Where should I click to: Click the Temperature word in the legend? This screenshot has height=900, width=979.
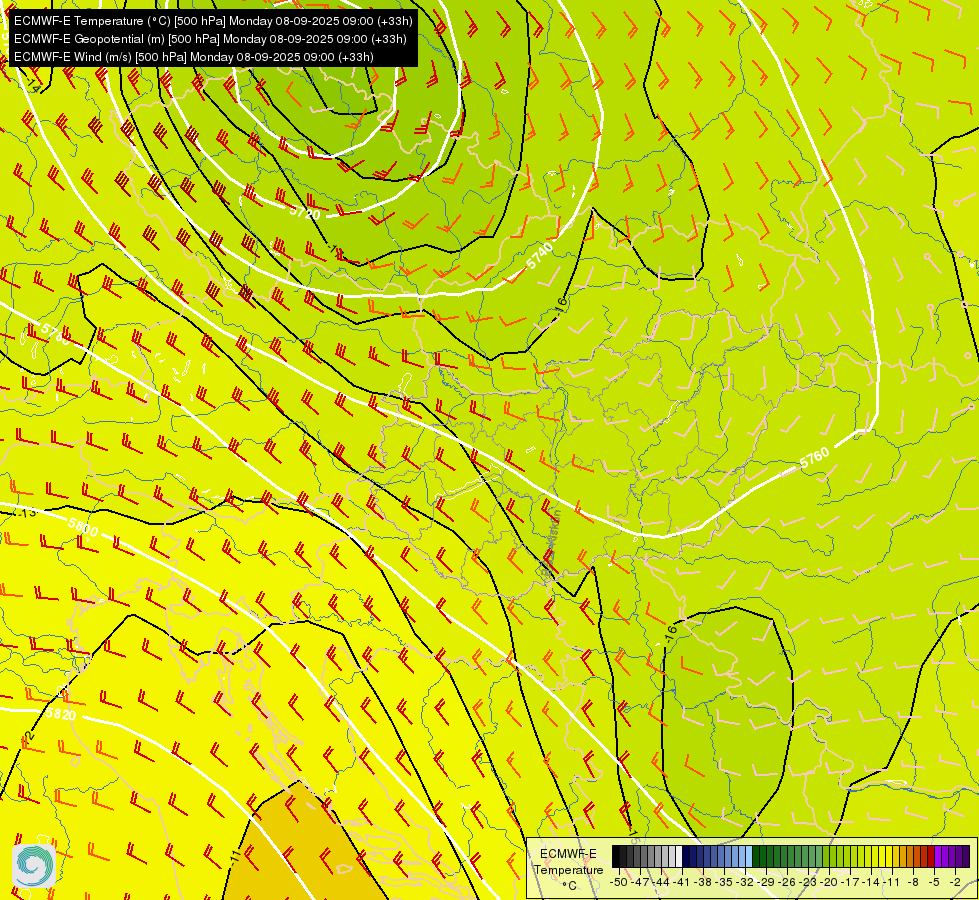pos(569,870)
